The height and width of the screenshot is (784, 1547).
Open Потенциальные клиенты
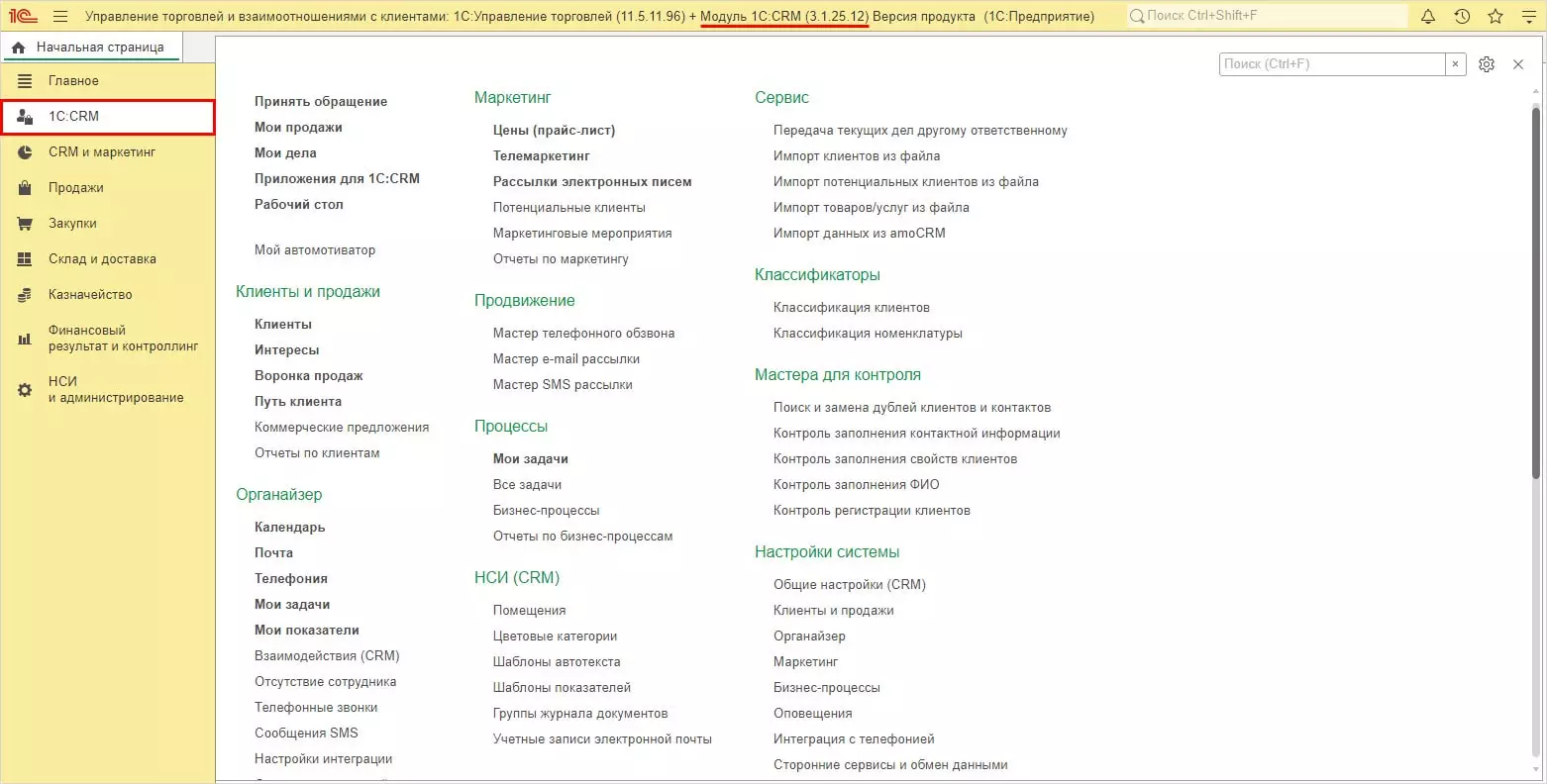point(569,208)
